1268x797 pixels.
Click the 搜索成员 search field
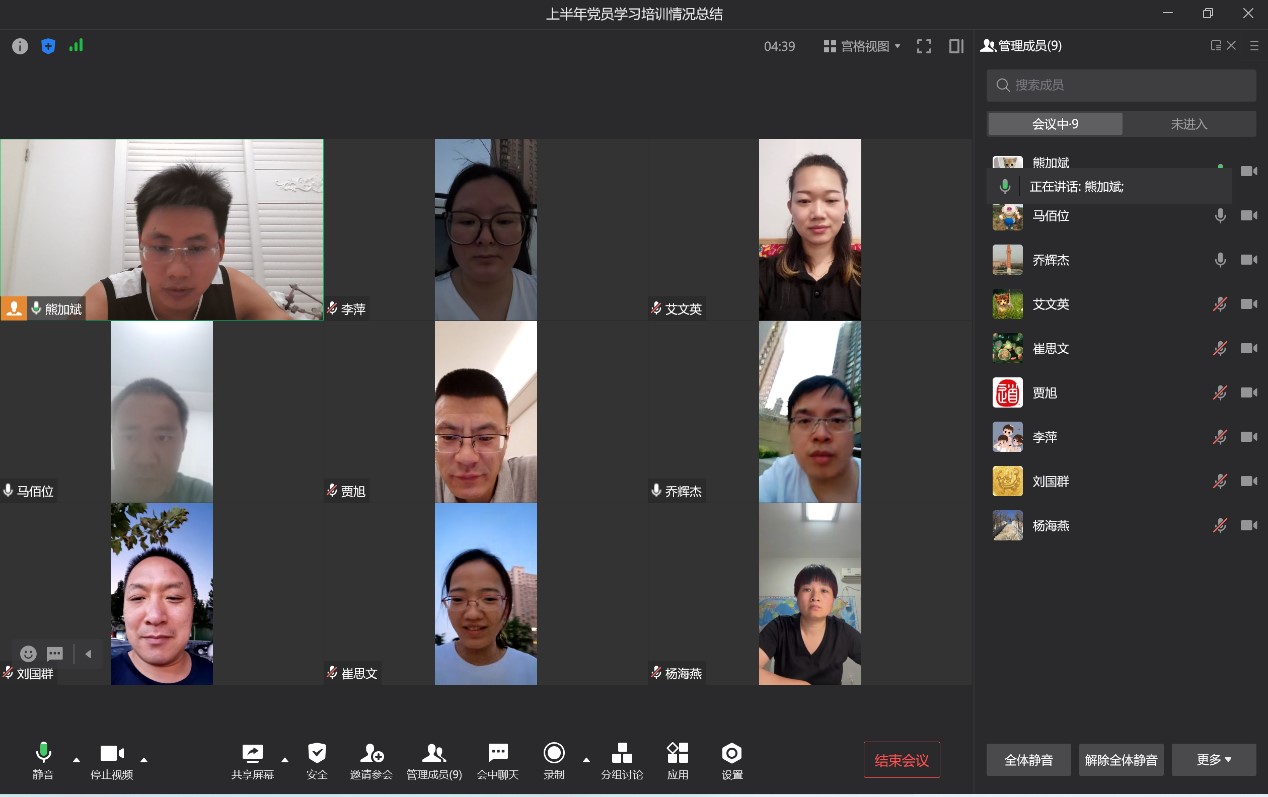click(x=1121, y=85)
